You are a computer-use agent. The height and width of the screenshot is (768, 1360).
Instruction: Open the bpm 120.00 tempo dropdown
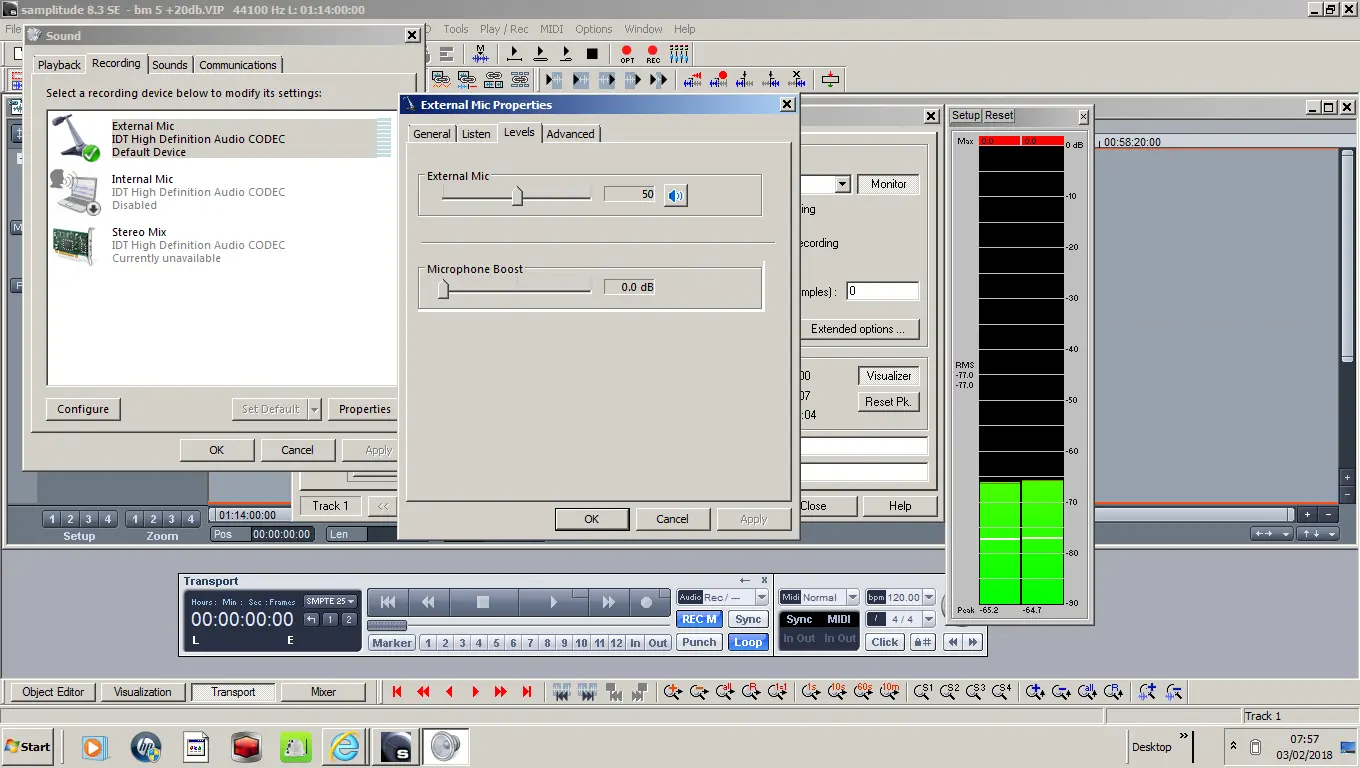point(929,597)
